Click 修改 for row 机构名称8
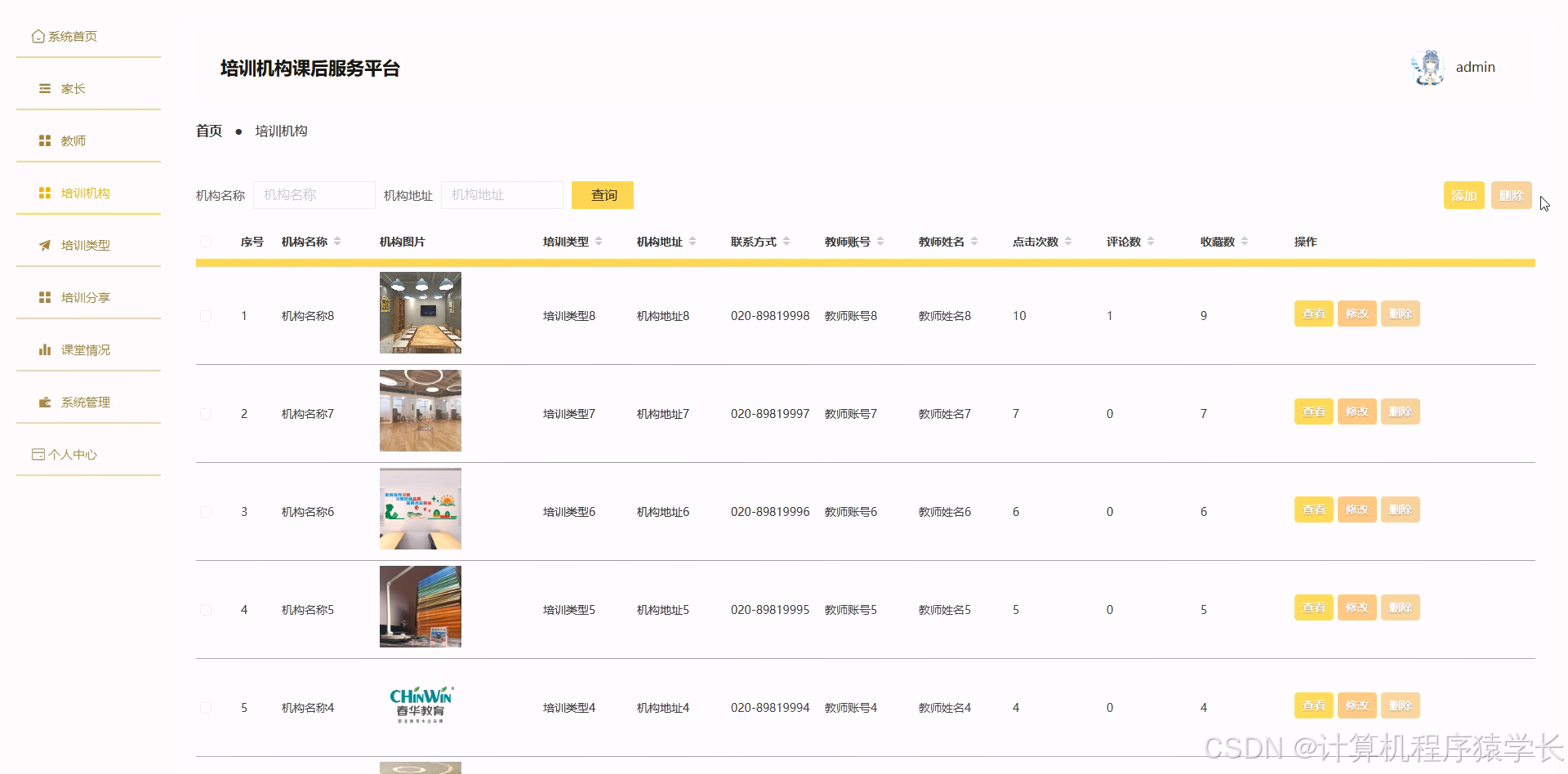 [1357, 314]
